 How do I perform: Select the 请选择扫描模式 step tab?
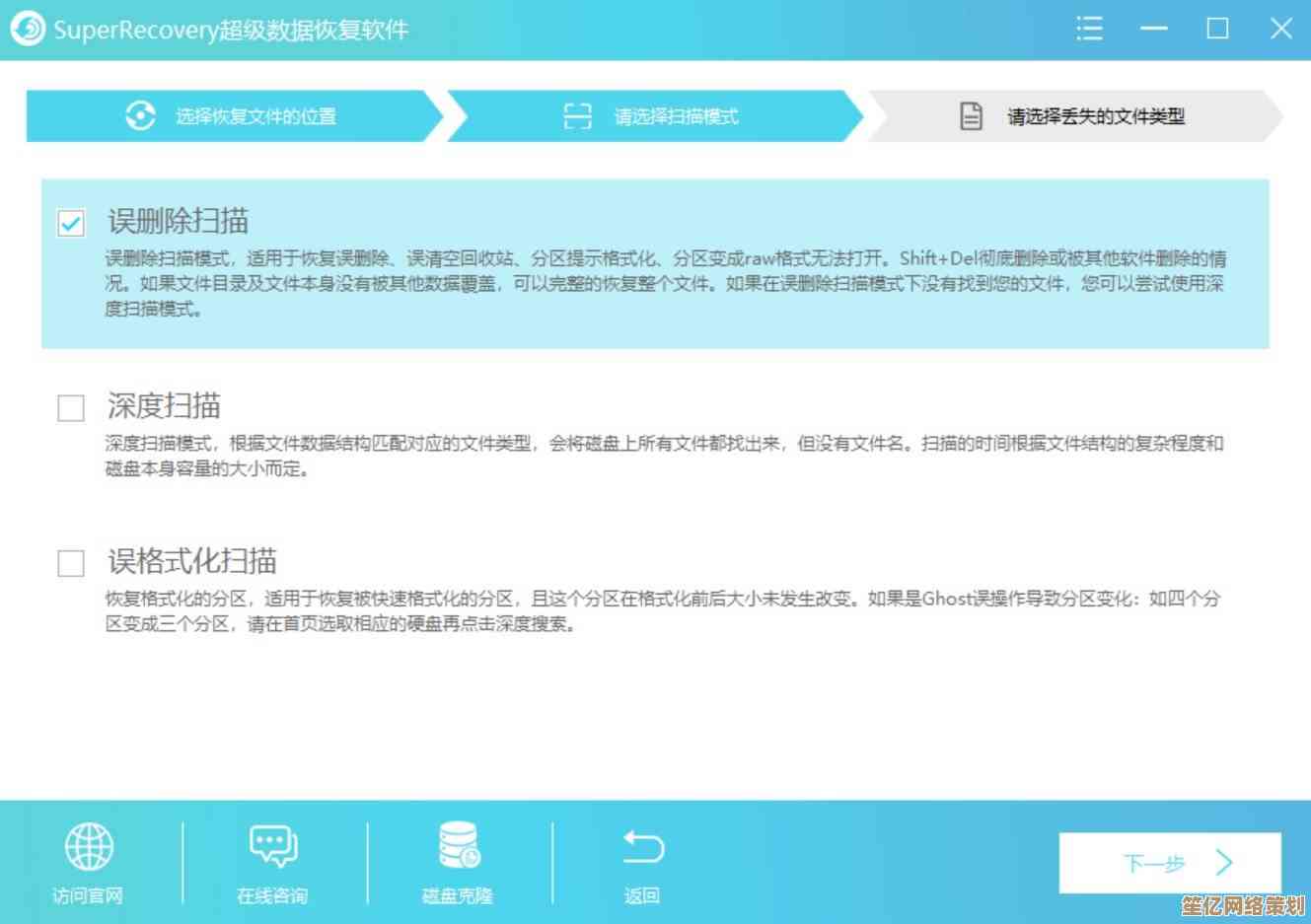[676, 116]
